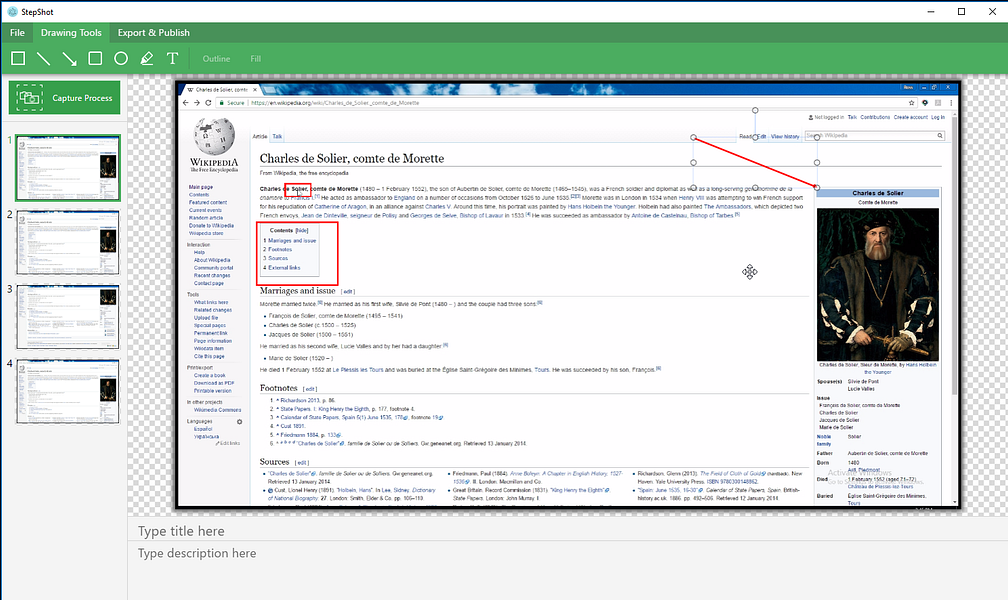Click 'hide' beside the Contents heading

point(302,230)
